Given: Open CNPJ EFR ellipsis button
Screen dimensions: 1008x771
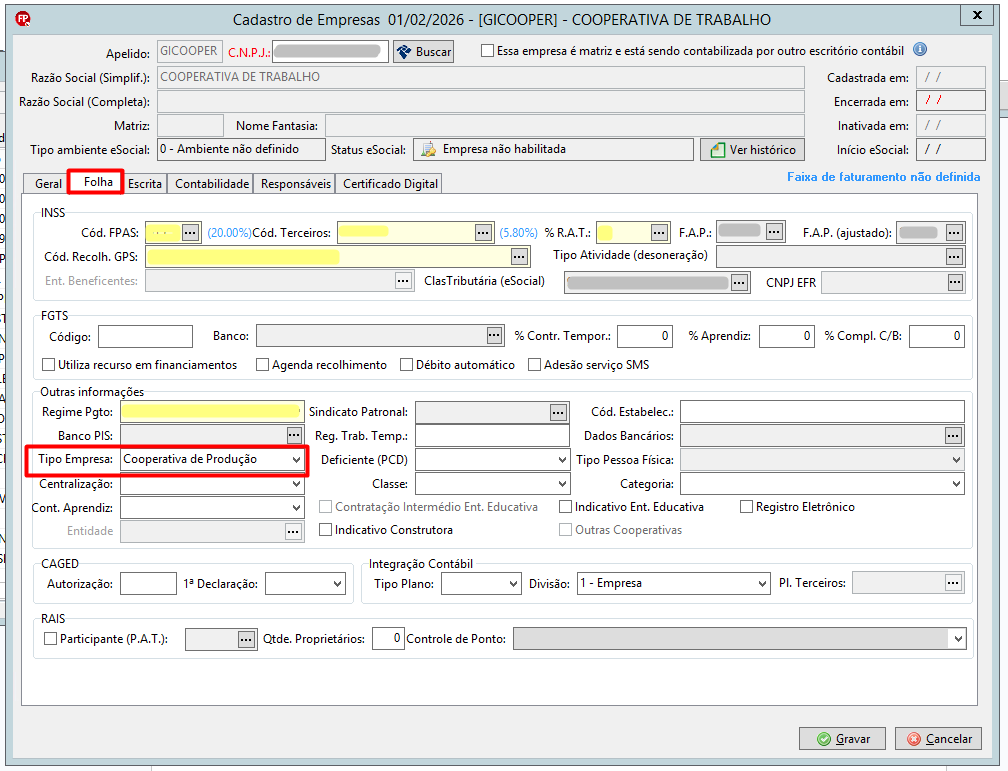Looking at the screenshot, I should [x=955, y=282].
